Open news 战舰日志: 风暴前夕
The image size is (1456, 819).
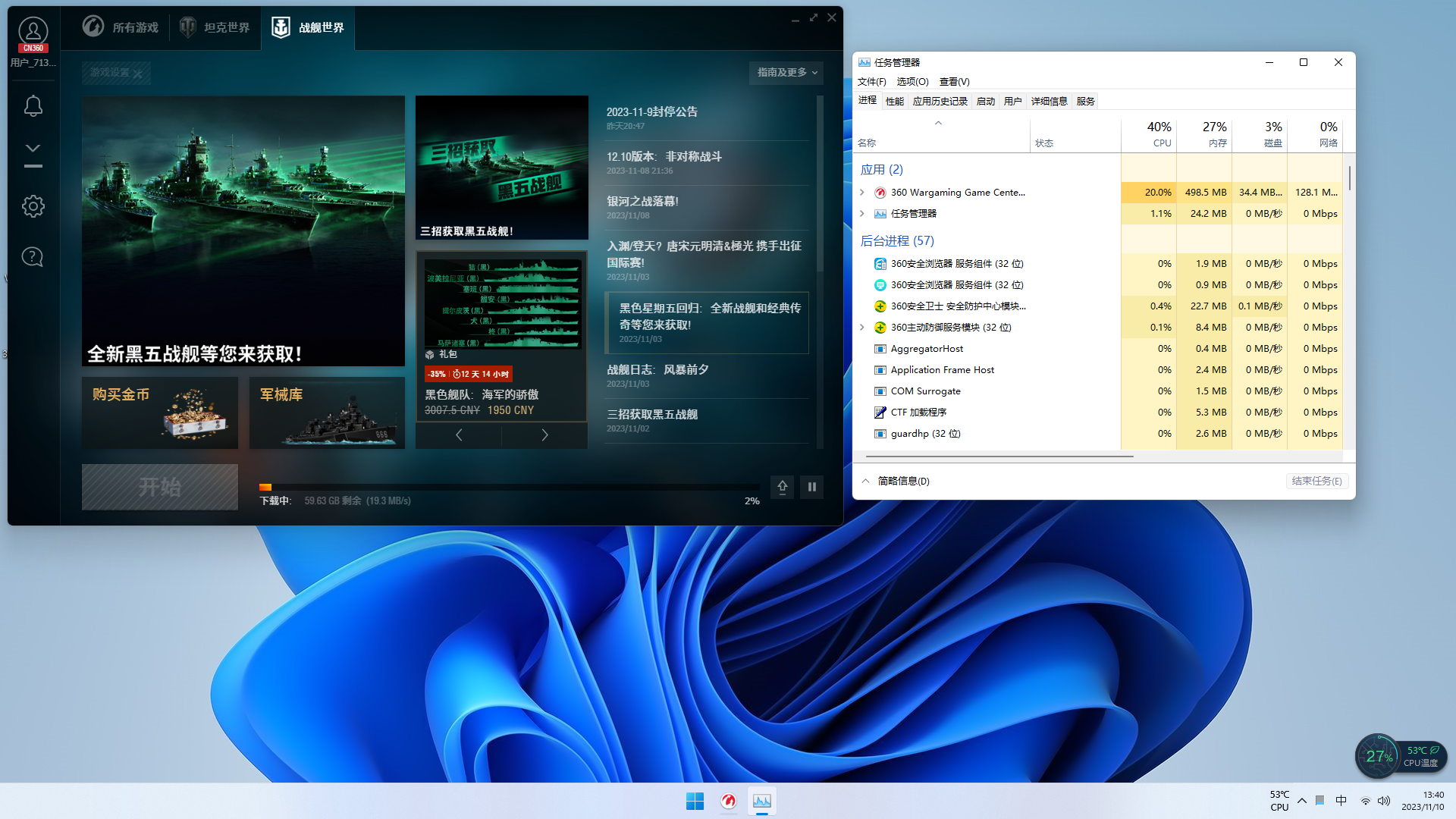[x=707, y=376]
